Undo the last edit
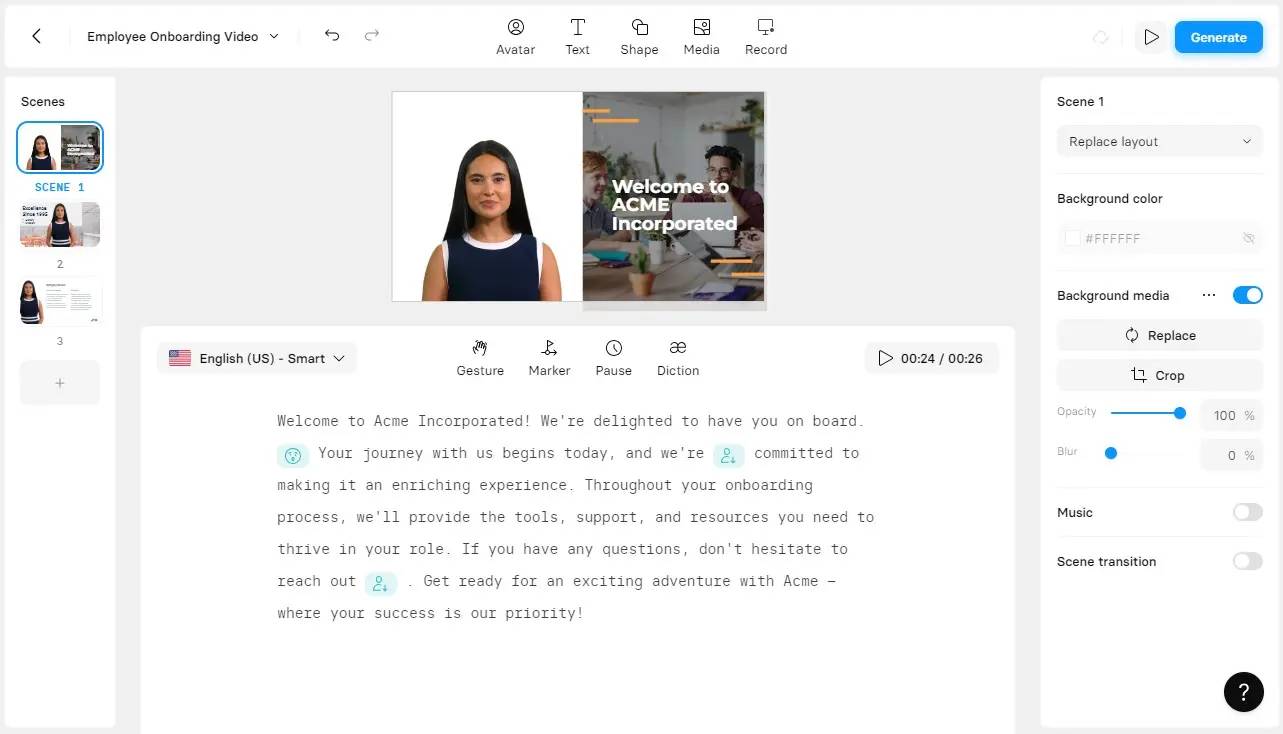Image resolution: width=1283 pixels, height=734 pixels. pyautogui.click(x=331, y=35)
